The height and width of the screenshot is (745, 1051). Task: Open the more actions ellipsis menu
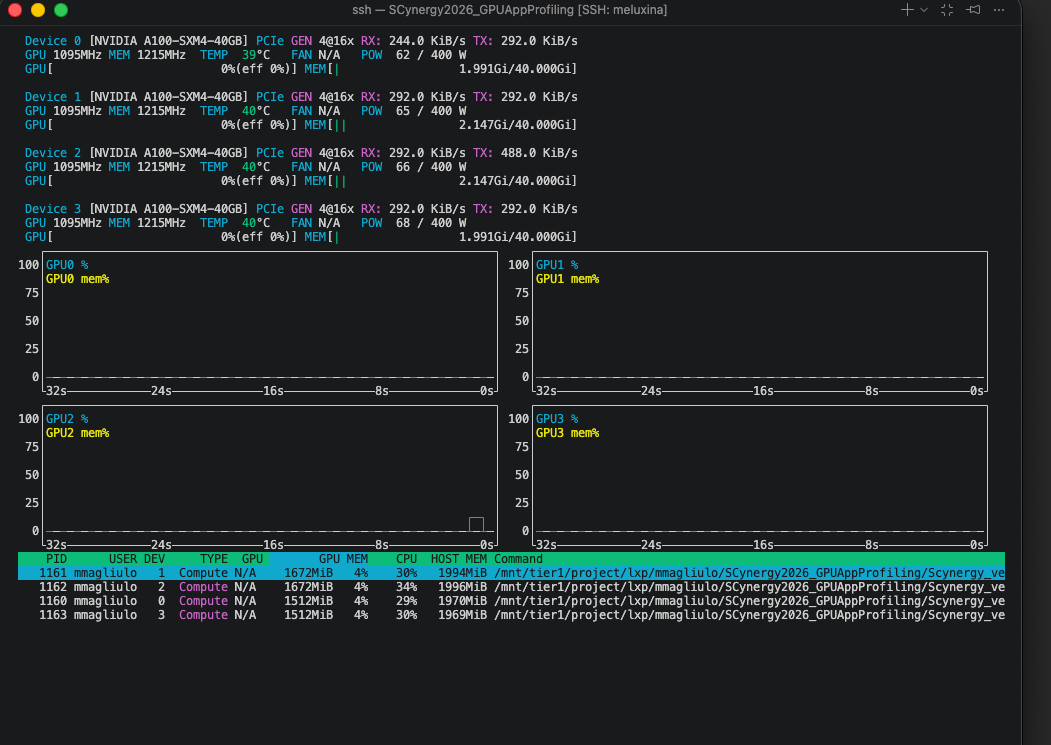[x=998, y=9]
